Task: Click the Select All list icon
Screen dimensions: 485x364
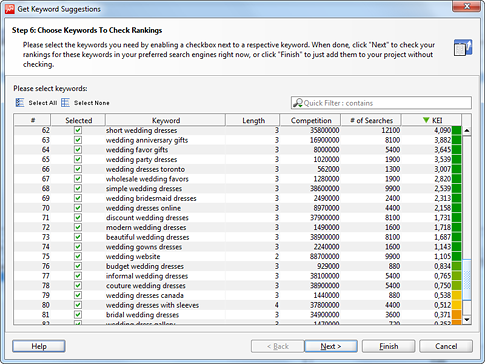Action: [x=20, y=103]
